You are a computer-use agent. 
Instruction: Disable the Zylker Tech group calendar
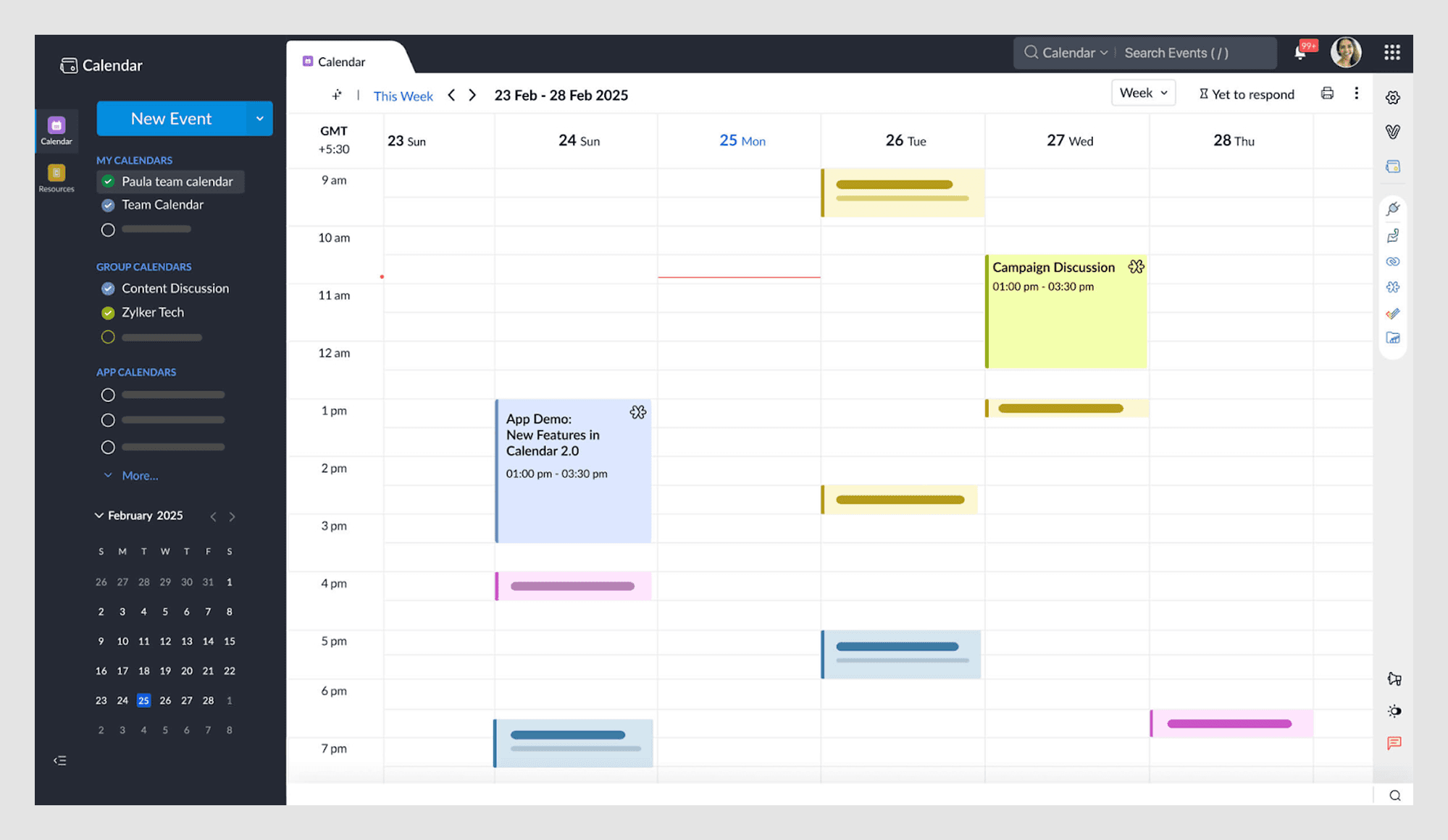click(x=108, y=313)
